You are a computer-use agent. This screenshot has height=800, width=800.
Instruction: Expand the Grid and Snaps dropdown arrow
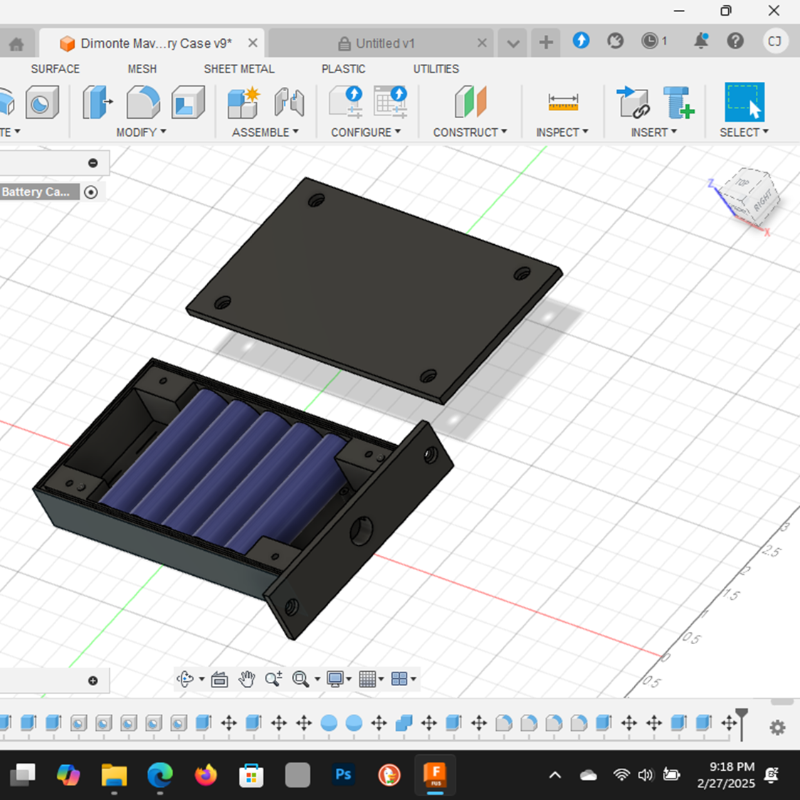[381, 679]
